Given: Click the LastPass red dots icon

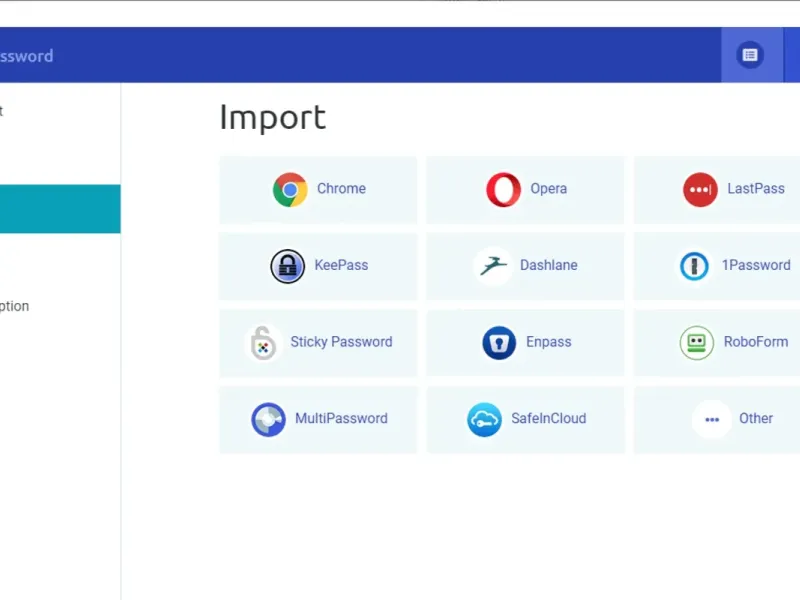Looking at the screenshot, I should (700, 189).
